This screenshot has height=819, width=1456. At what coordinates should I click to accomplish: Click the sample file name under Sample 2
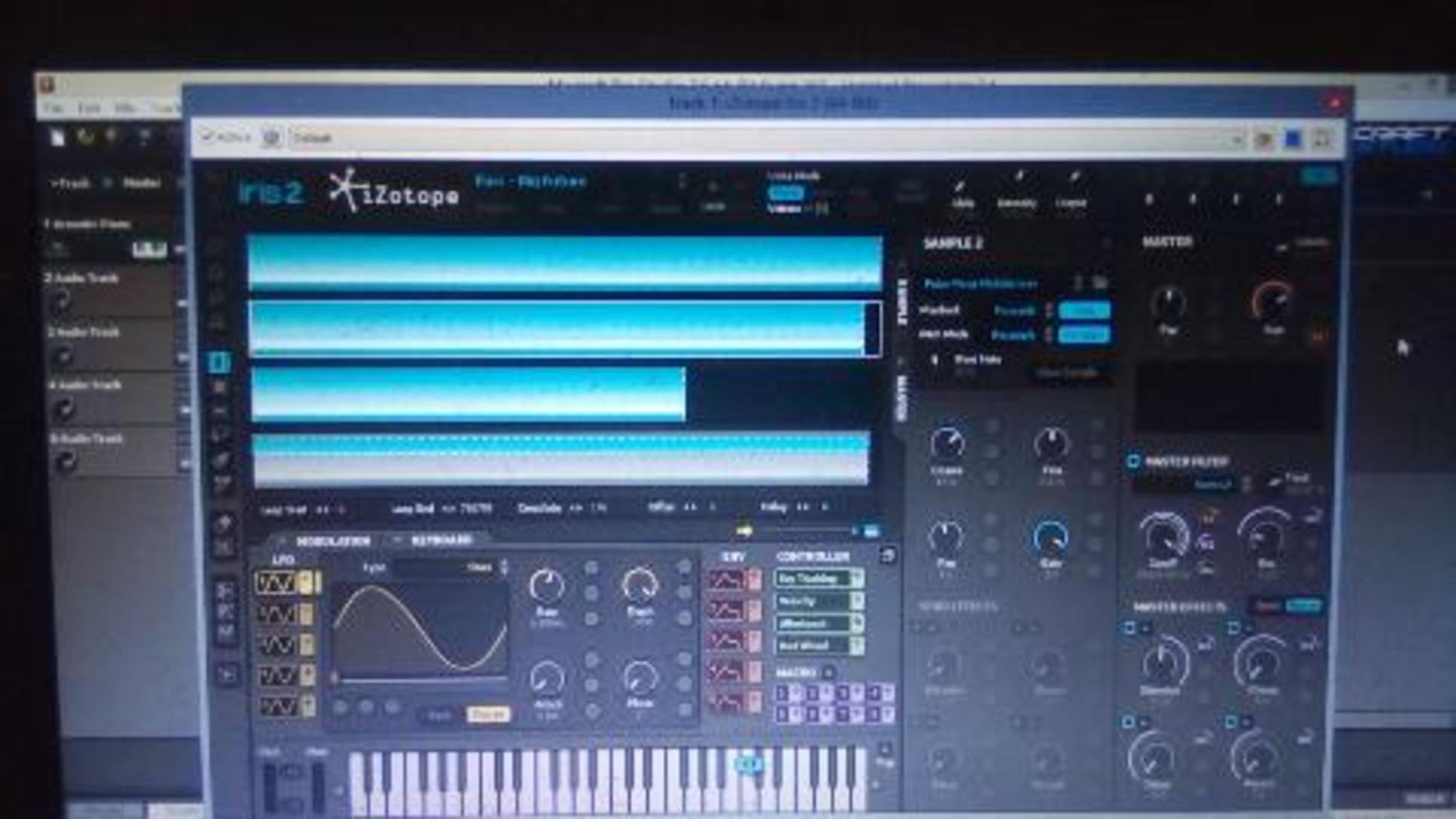pyautogui.click(x=980, y=283)
